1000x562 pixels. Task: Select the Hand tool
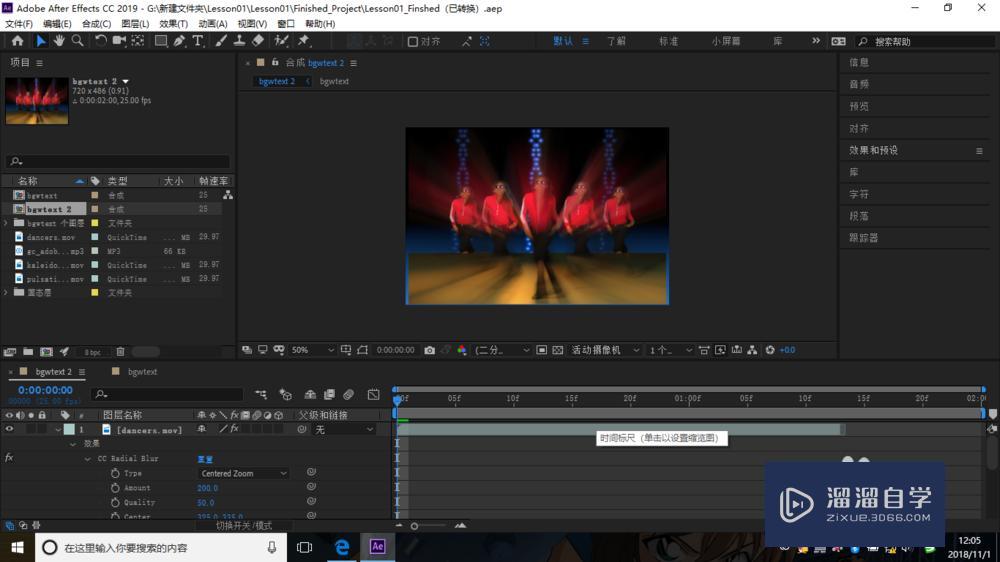tap(59, 41)
